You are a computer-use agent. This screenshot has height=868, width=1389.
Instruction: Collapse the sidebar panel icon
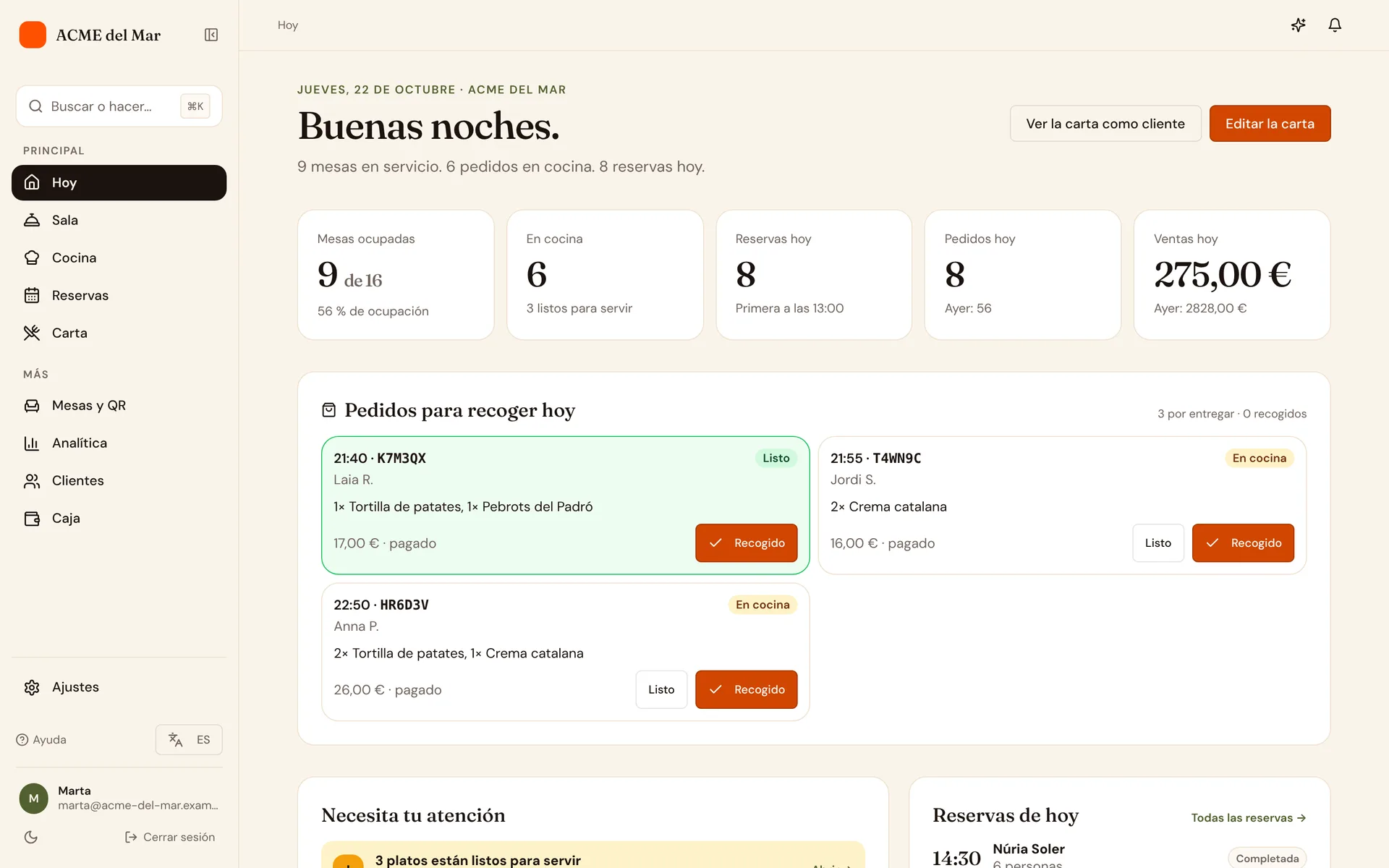[211, 35]
